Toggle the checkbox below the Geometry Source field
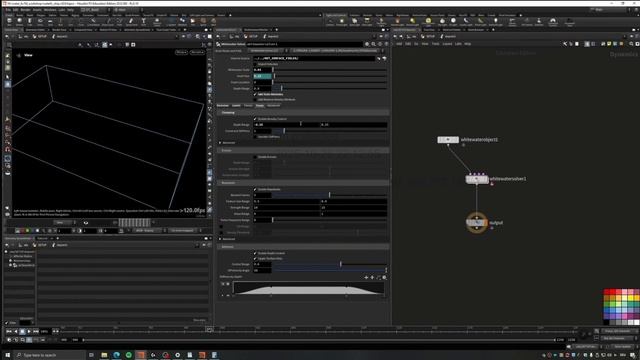 pos(255,64)
